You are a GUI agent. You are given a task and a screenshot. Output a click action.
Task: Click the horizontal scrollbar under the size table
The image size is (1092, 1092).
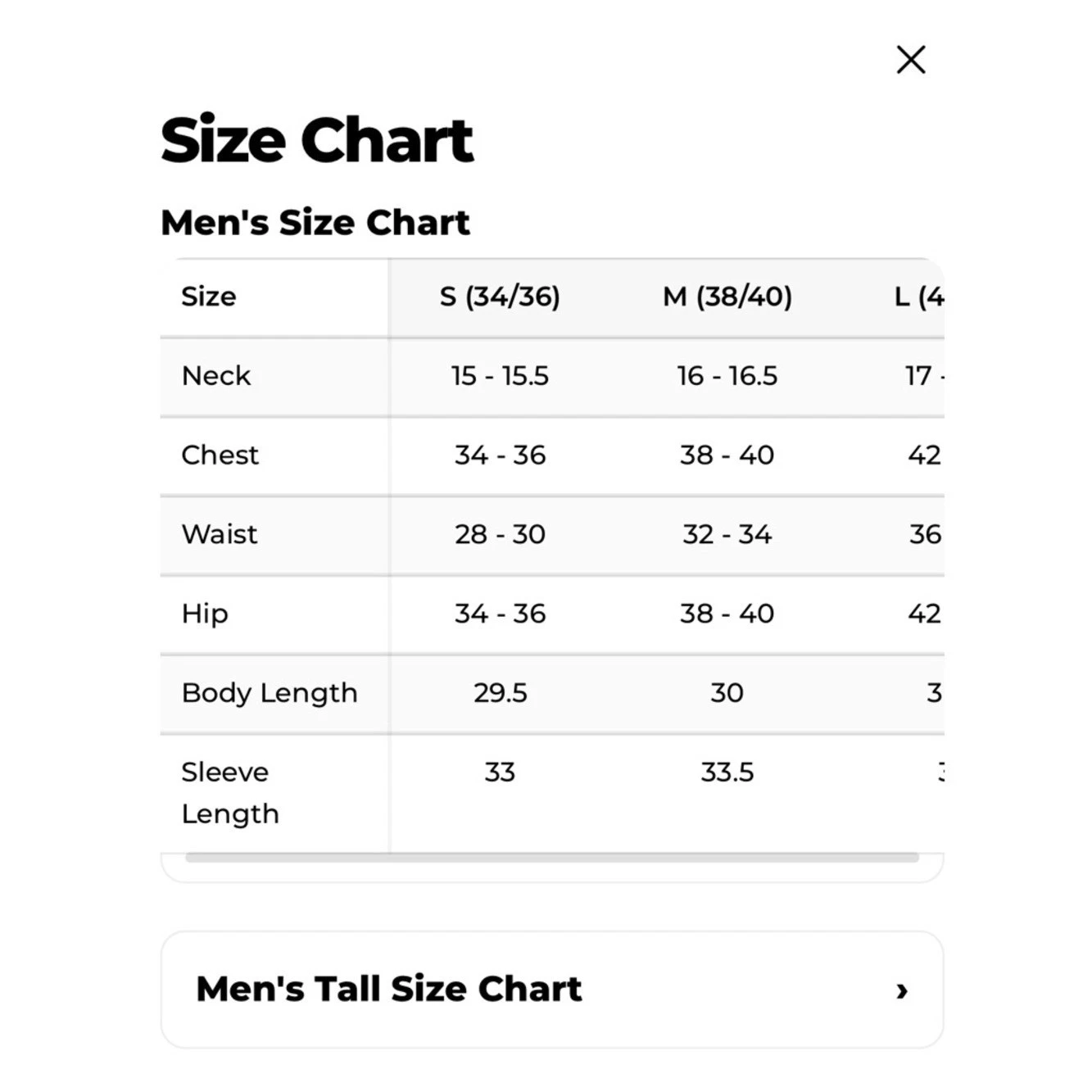coord(551,858)
